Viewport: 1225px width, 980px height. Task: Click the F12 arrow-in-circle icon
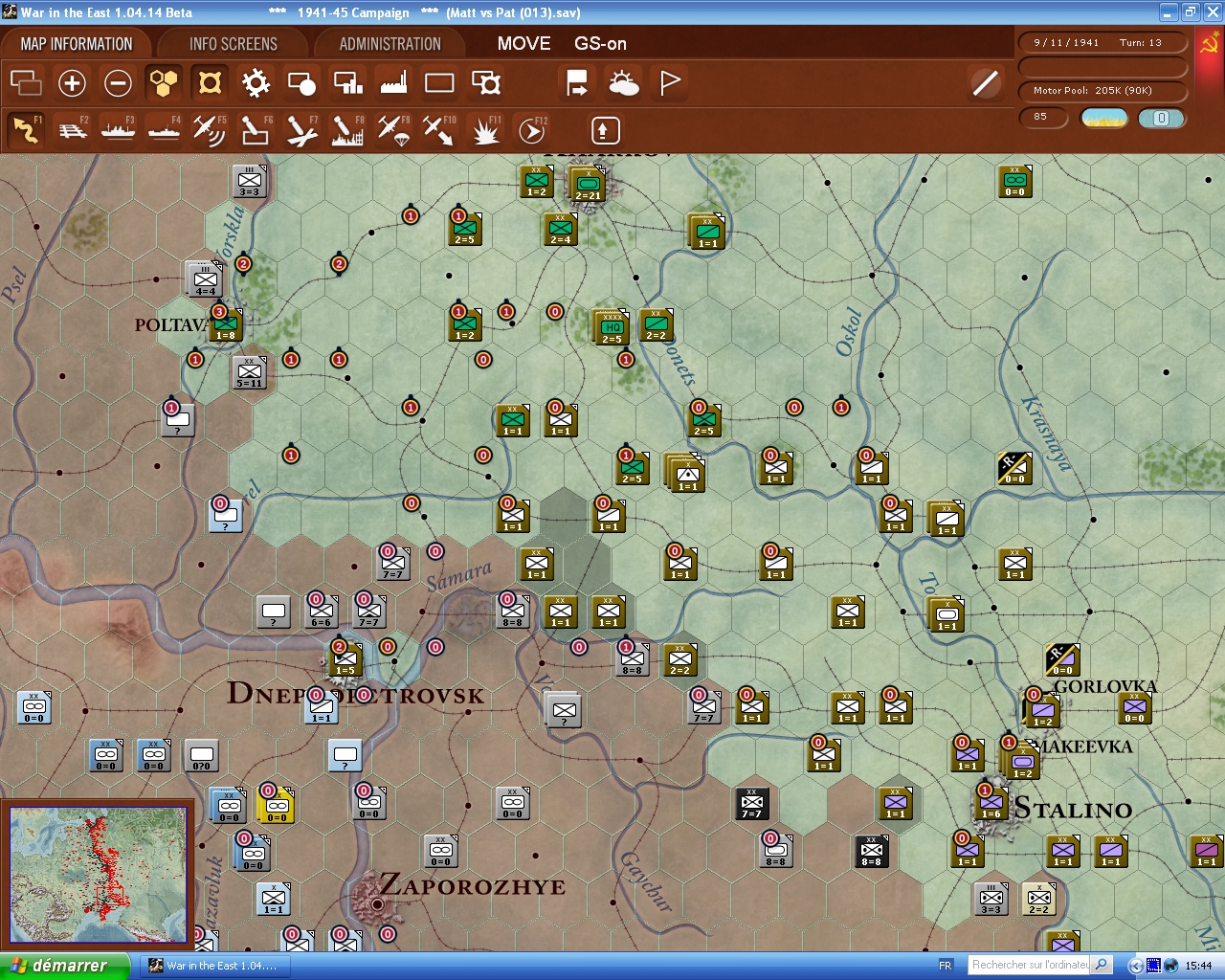click(532, 130)
